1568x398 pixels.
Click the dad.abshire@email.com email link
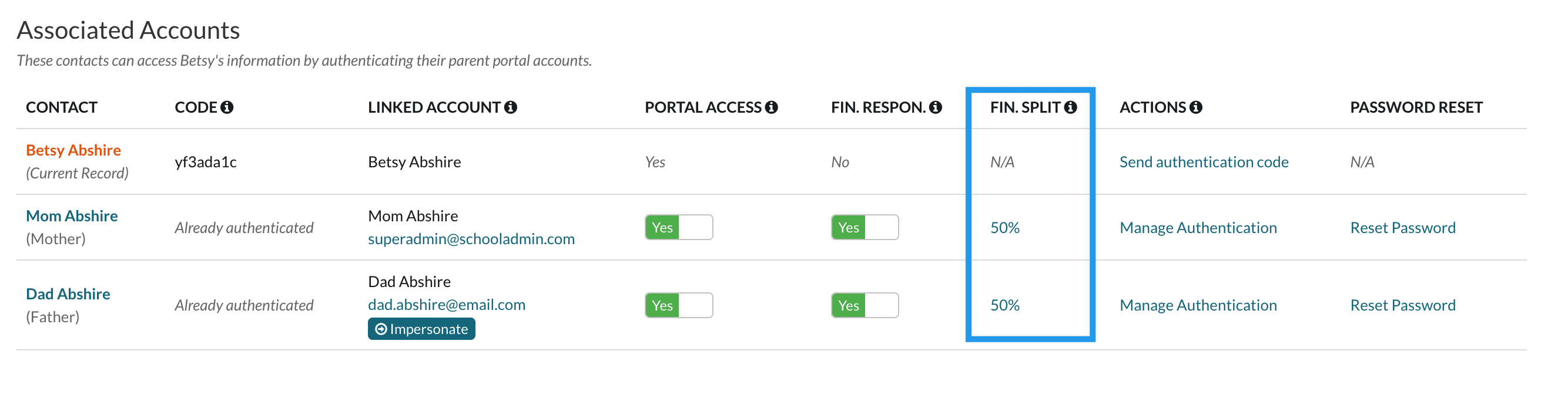(x=446, y=305)
